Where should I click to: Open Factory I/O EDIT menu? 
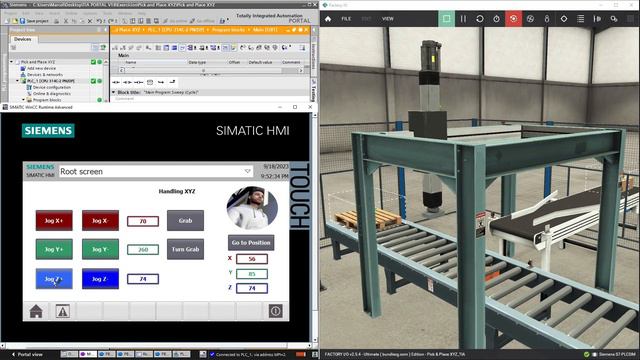tap(367, 19)
